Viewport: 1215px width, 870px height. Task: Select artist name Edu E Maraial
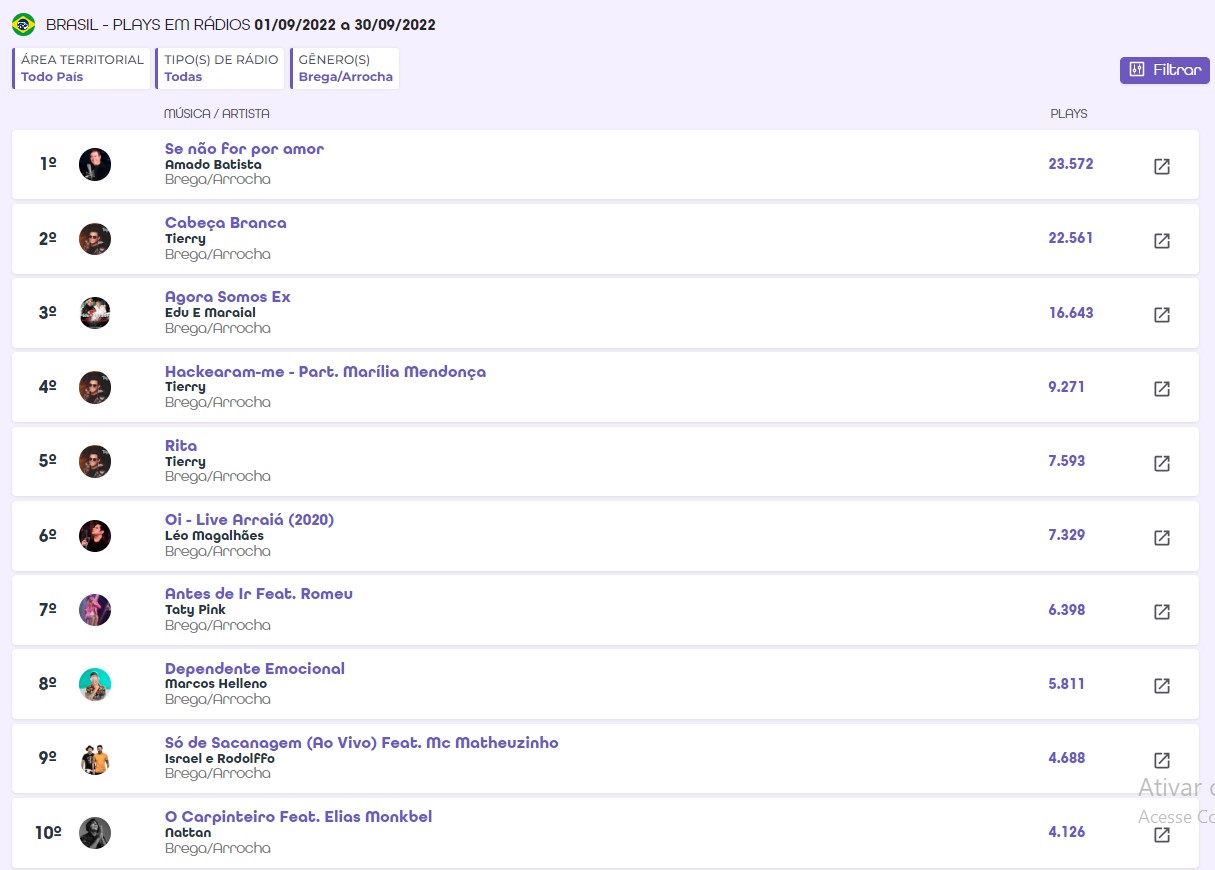(210, 313)
